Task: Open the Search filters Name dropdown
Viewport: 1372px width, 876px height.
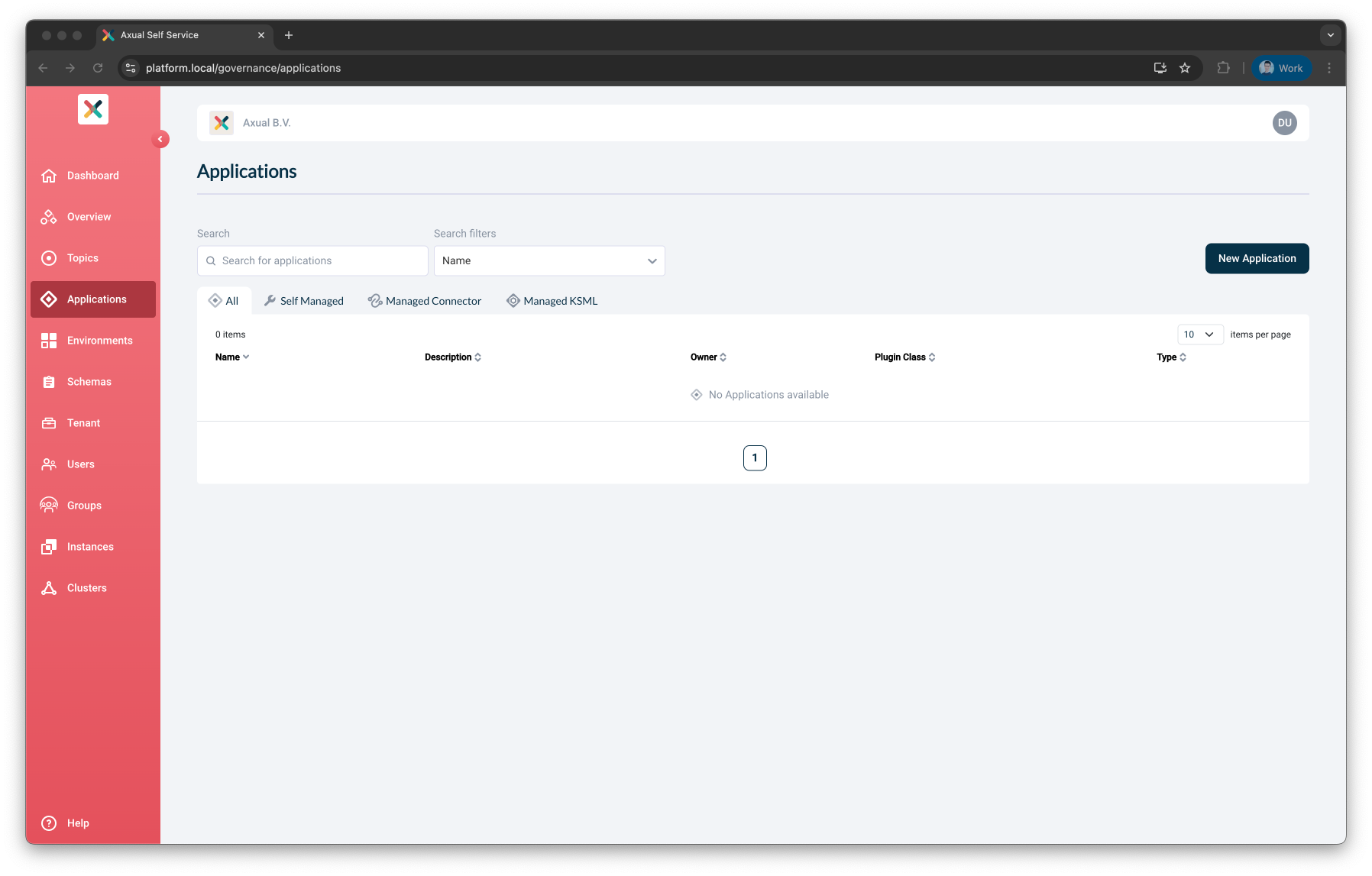Action: click(548, 261)
